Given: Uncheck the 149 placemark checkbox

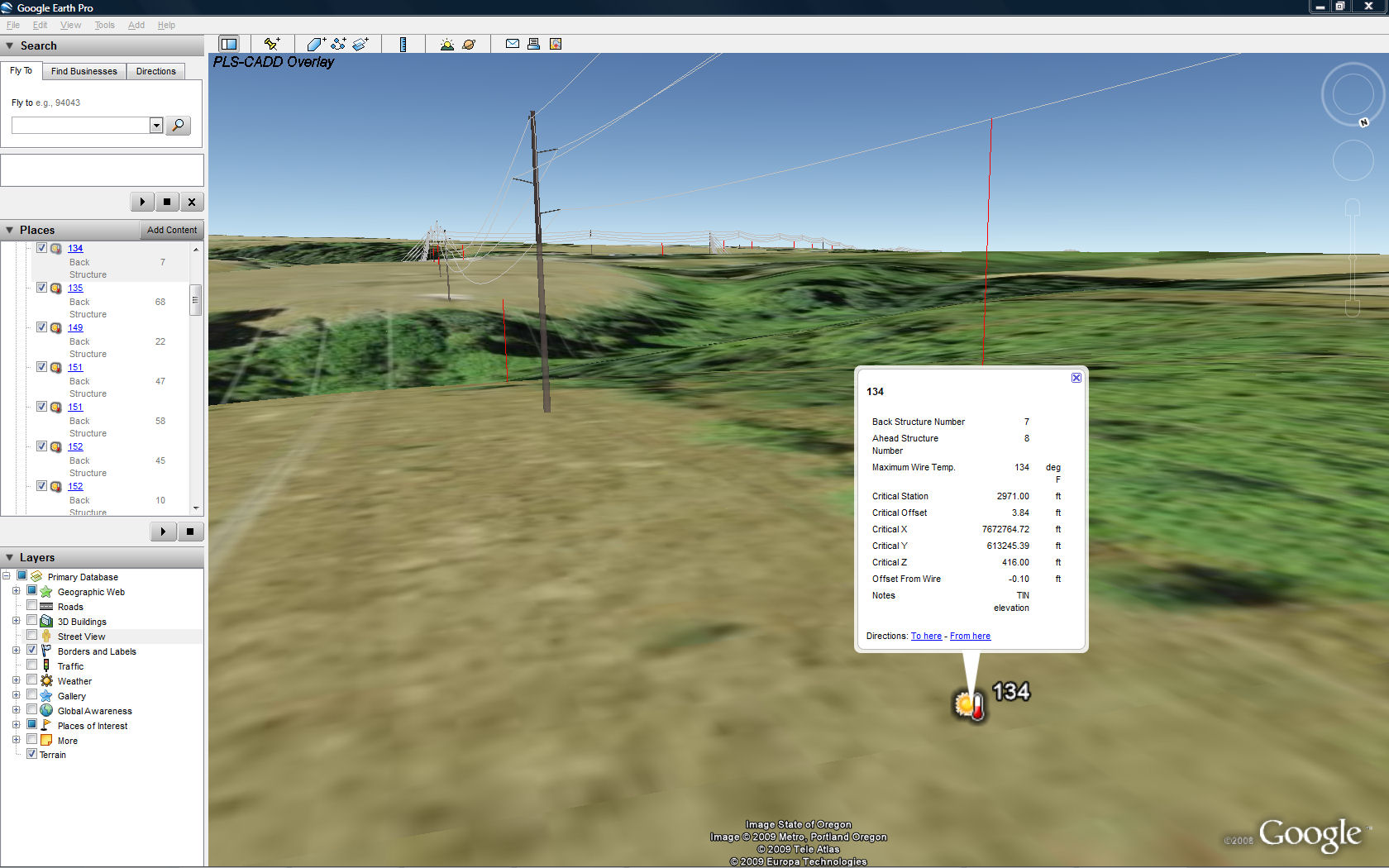Looking at the screenshot, I should tap(41, 327).
